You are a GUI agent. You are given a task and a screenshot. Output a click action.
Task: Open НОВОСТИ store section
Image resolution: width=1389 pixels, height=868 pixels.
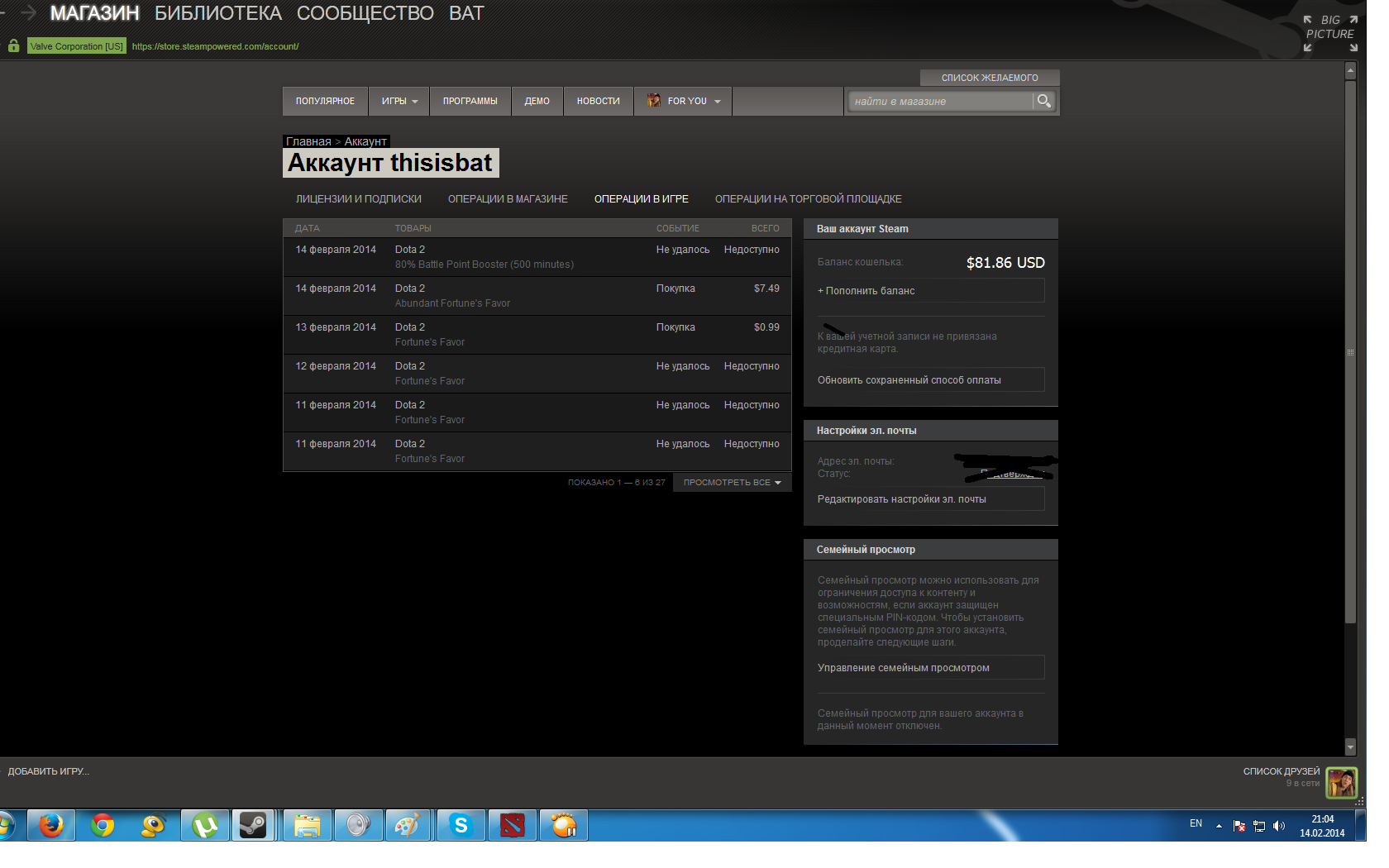click(599, 101)
